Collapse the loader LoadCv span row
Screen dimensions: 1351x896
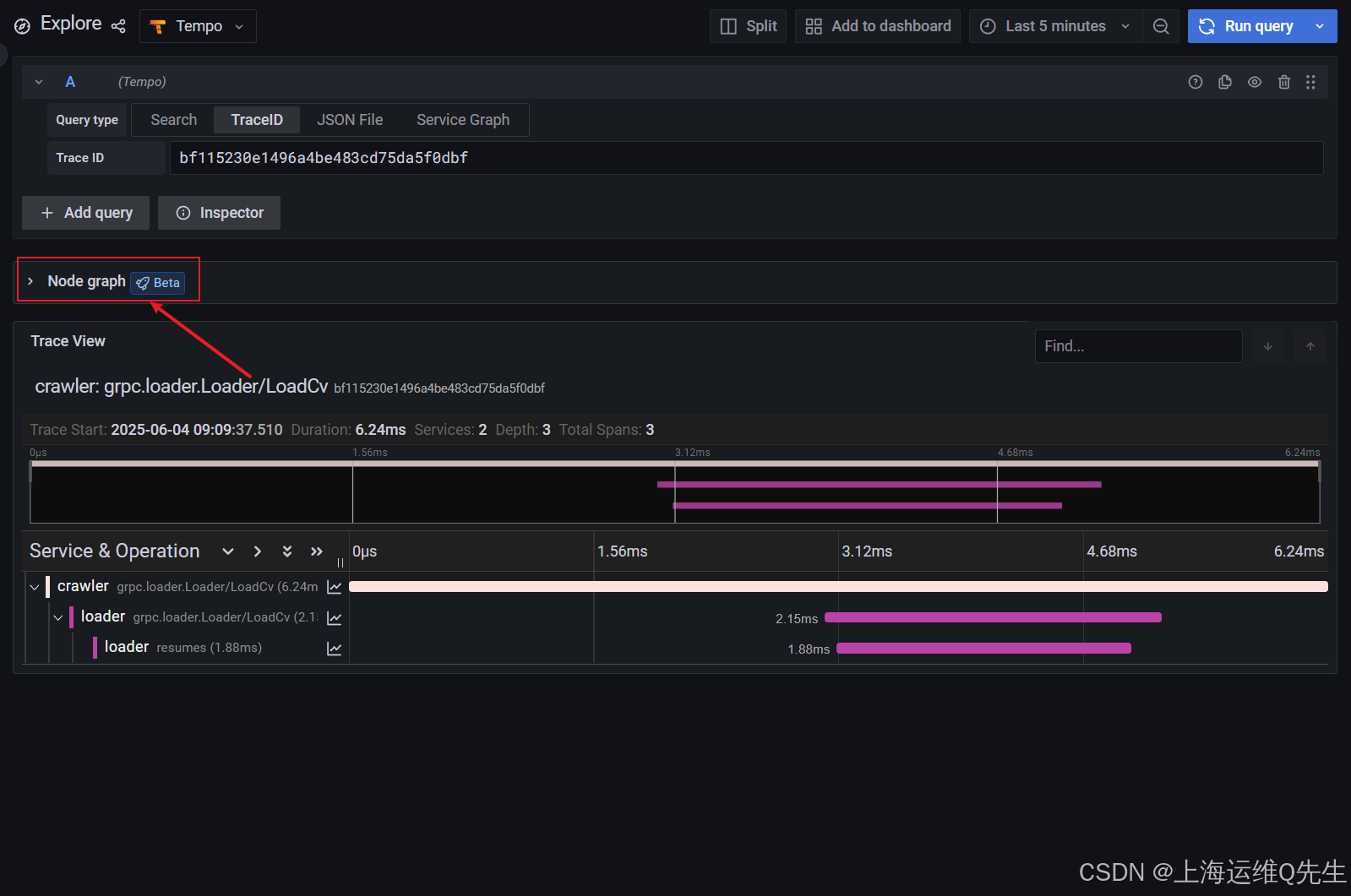pyautogui.click(x=58, y=617)
